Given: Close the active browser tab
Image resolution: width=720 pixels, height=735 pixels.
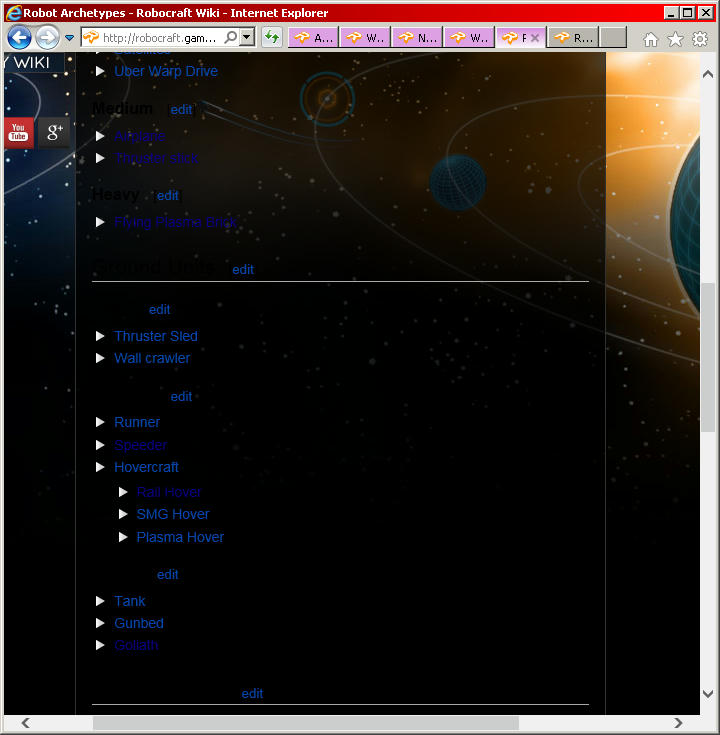Looking at the screenshot, I should pos(535,38).
